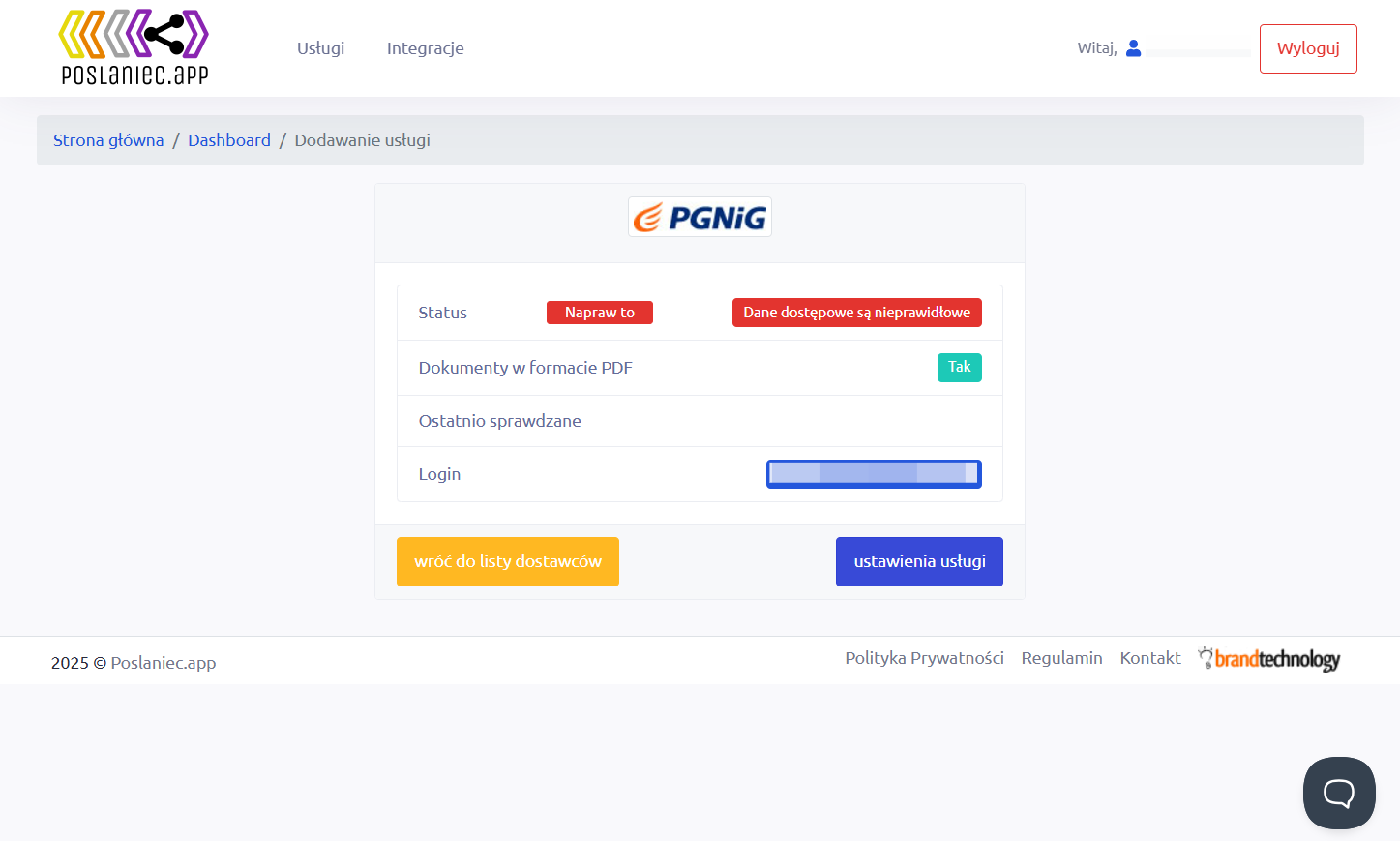Click Dokumenty w formacie PDF label
Image resolution: width=1400 pixels, height=841 pixels.
(525, 368)
